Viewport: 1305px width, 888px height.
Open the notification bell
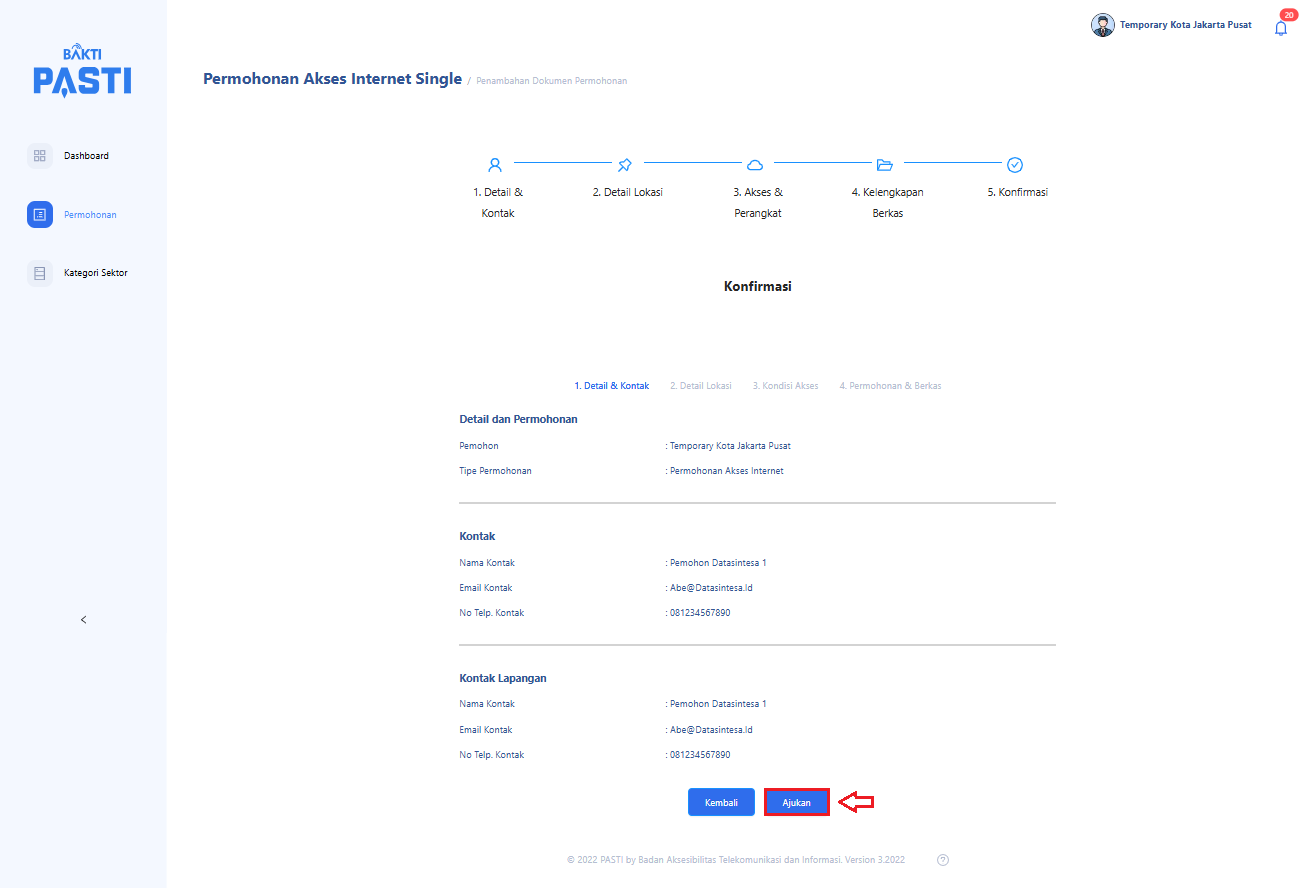(x=1281, y=28)
